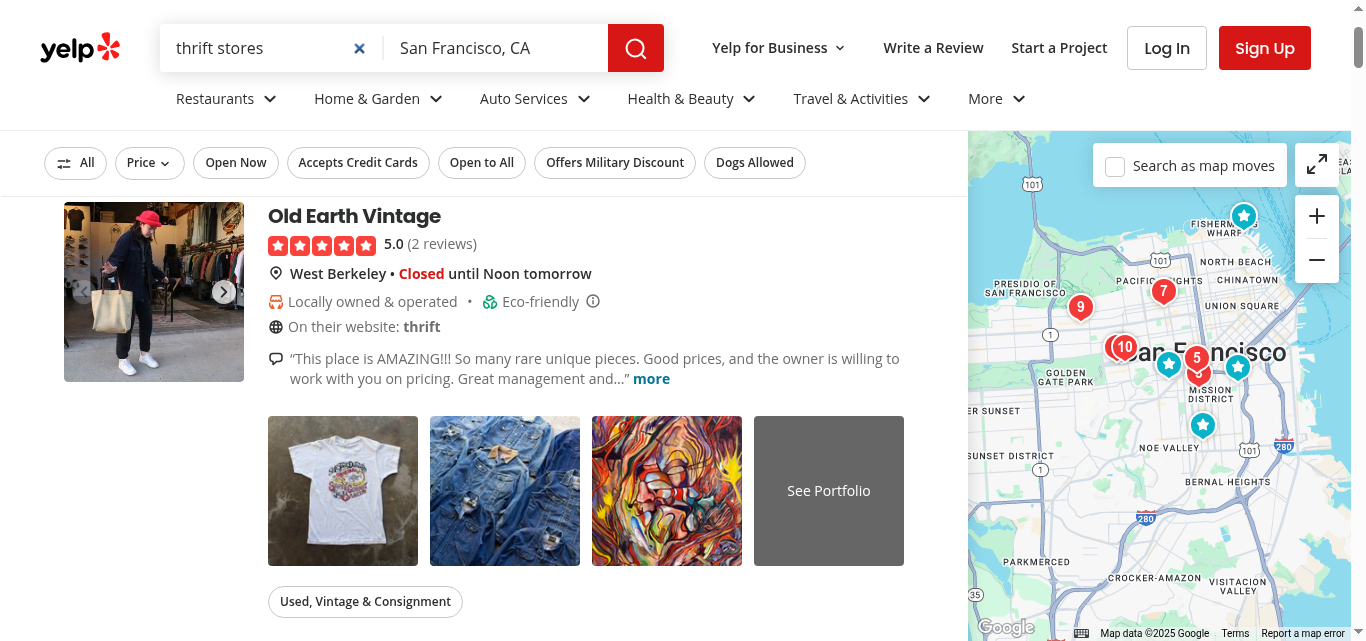This screenshot has height=641, width=1366.
Task: Open the Google logo on the map
Action: [x=1006, y=628]
